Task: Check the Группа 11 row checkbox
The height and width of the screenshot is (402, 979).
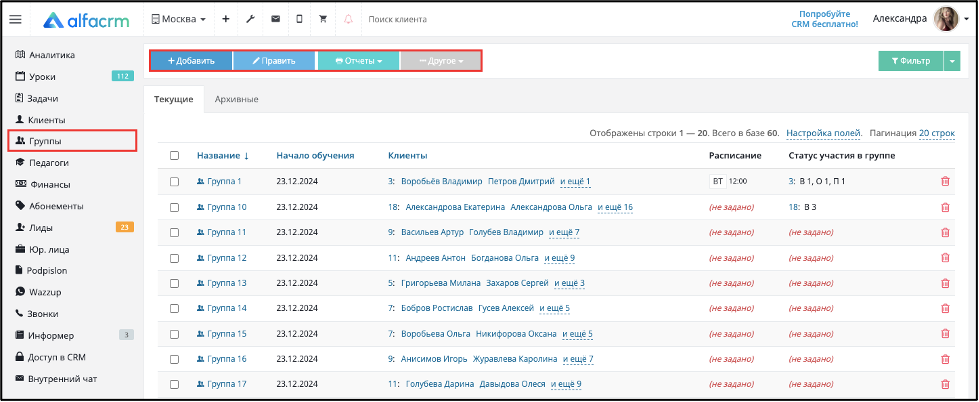Action: [175, 232]
